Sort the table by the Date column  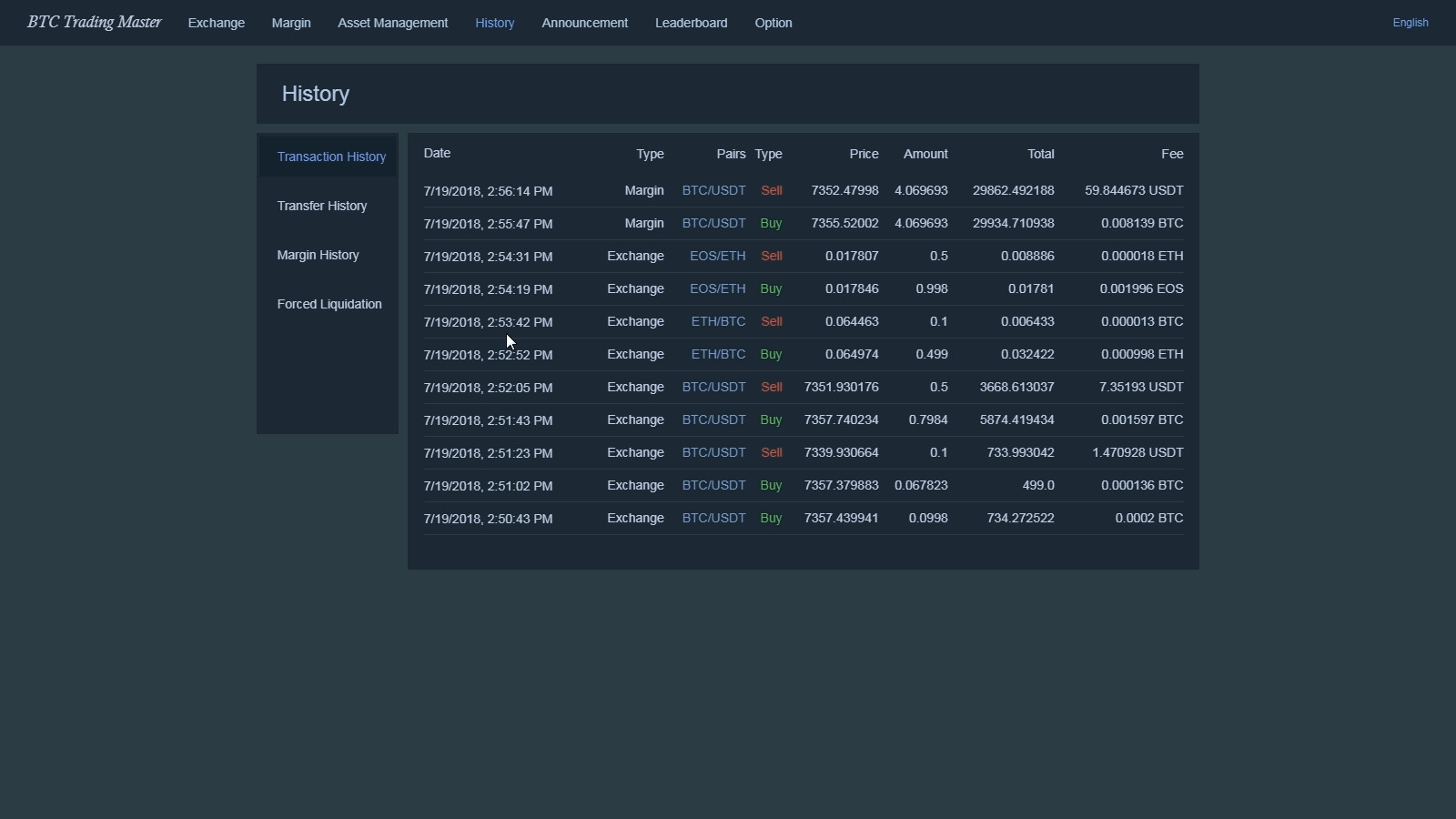click(x=437, y=153)
